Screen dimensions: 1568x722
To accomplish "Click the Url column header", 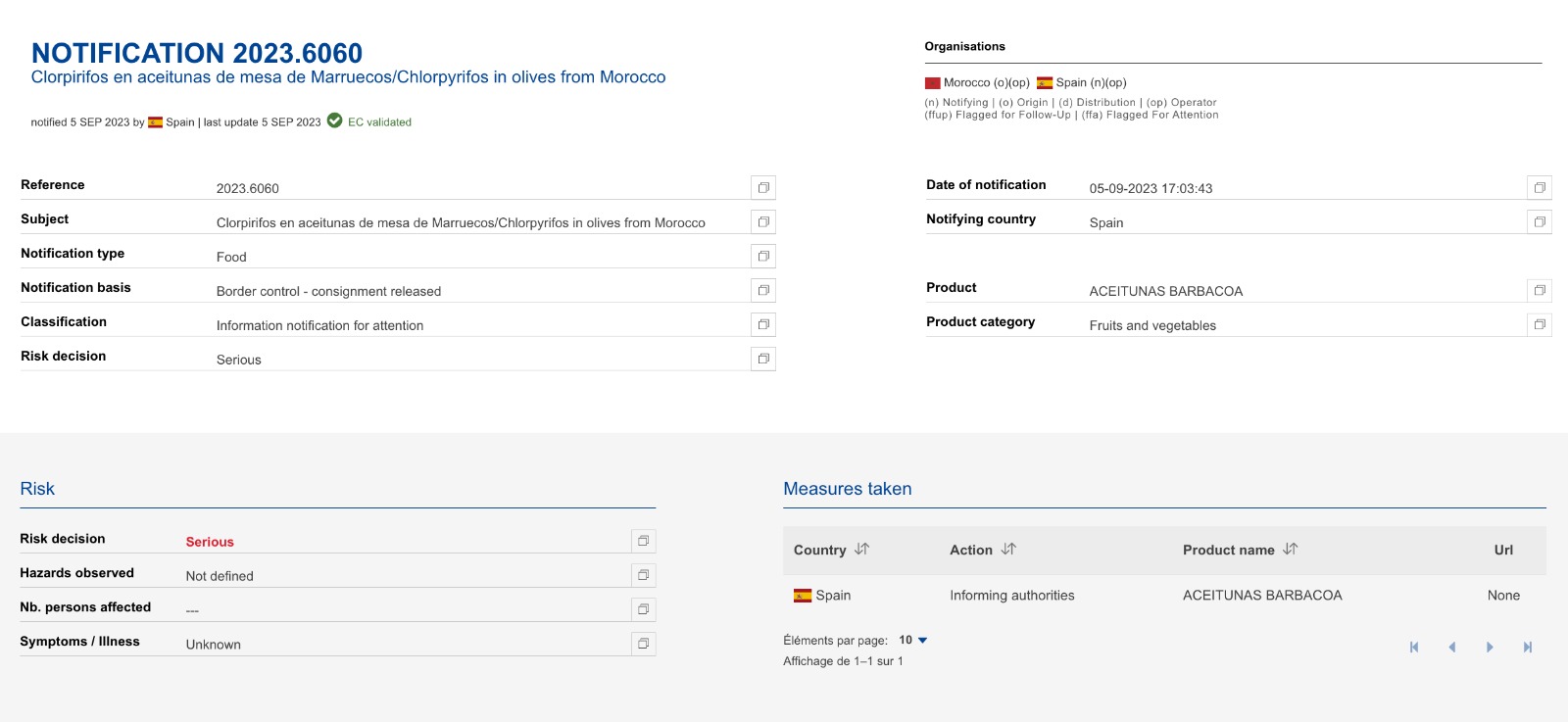I will click(x=1503, y=550).
